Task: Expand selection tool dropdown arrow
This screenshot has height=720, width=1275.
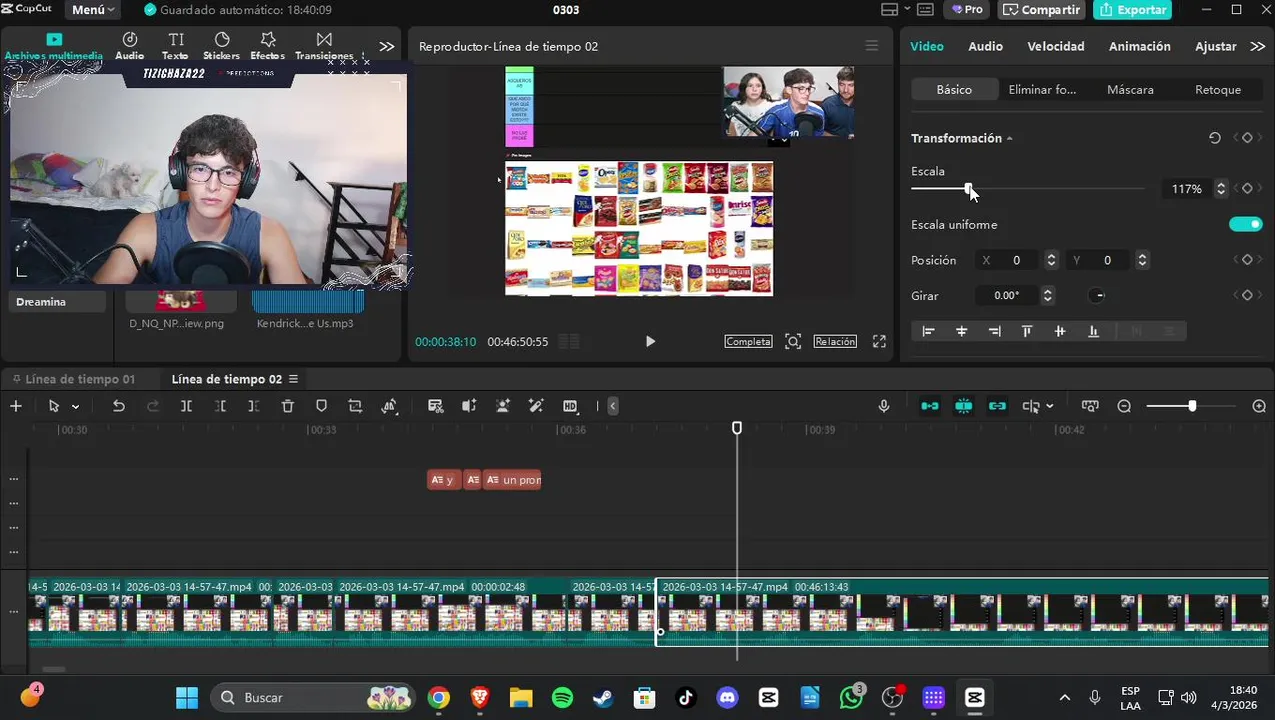Action: [75, 406]
